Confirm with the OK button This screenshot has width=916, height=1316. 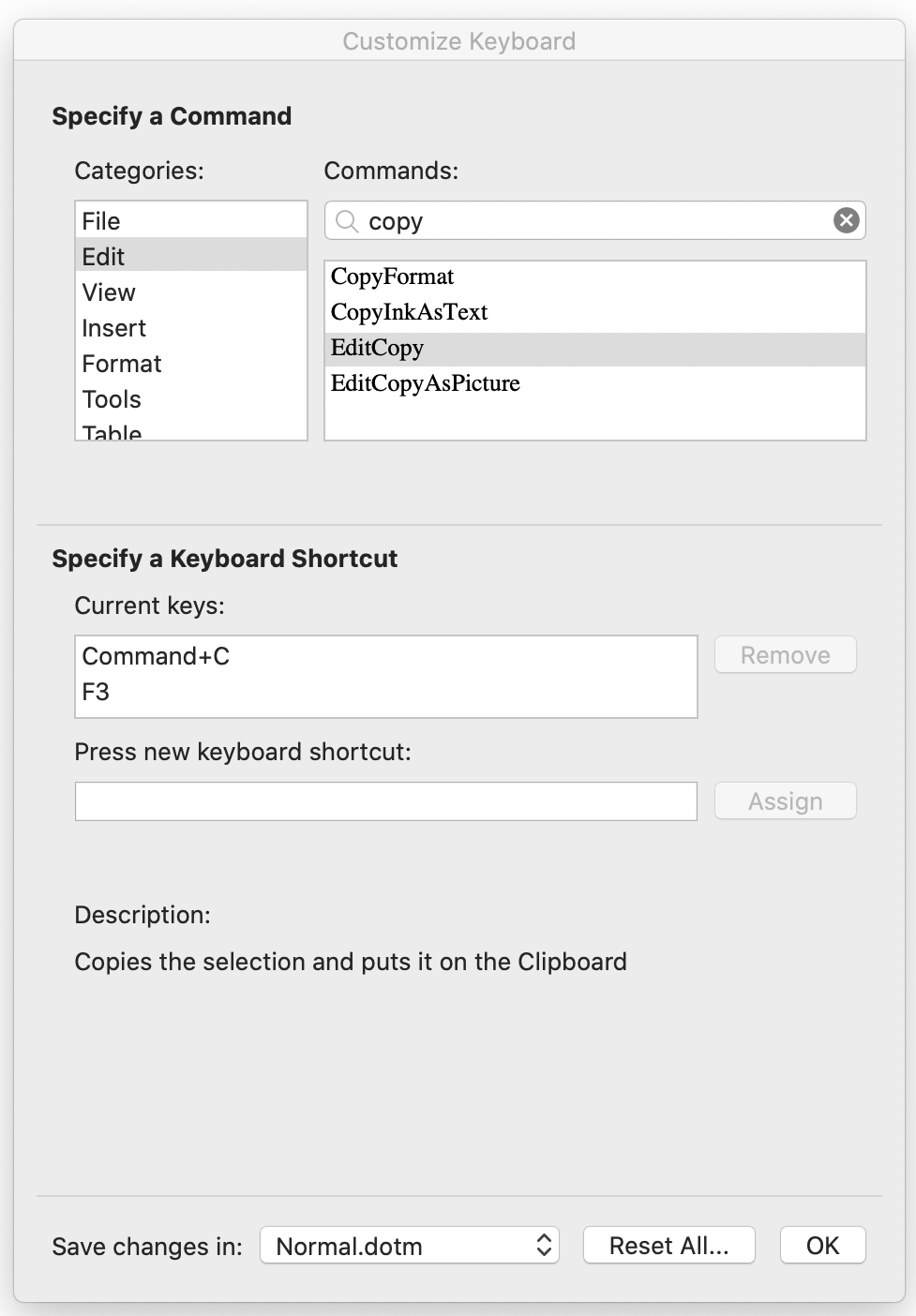tap(823, 1246)
